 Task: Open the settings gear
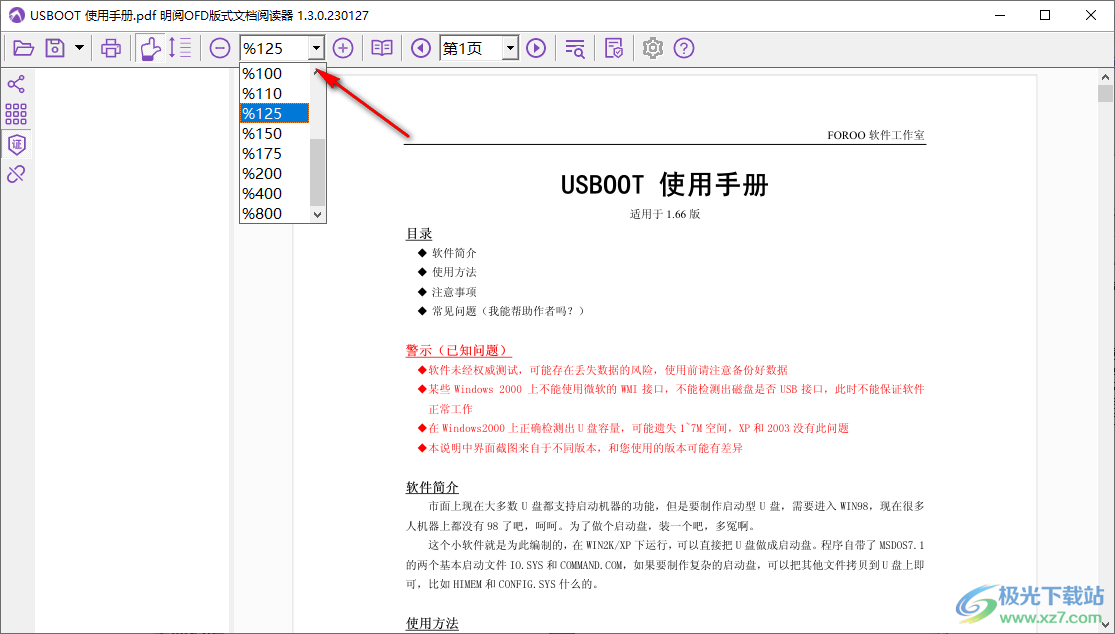point(653,48)
